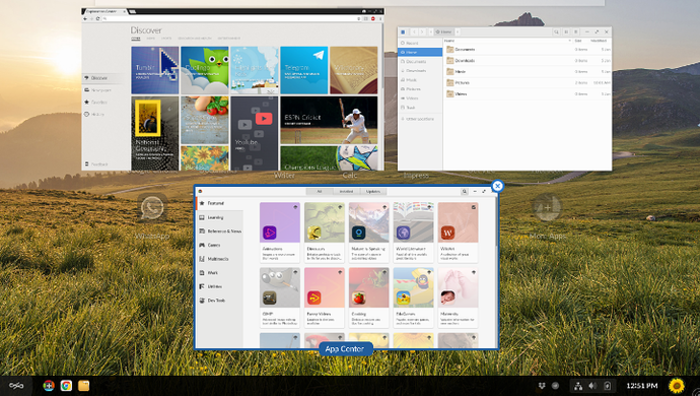Open Duolingo tile in browser window
The width and height of the screenshot is (700, 396).
[204, 70]
